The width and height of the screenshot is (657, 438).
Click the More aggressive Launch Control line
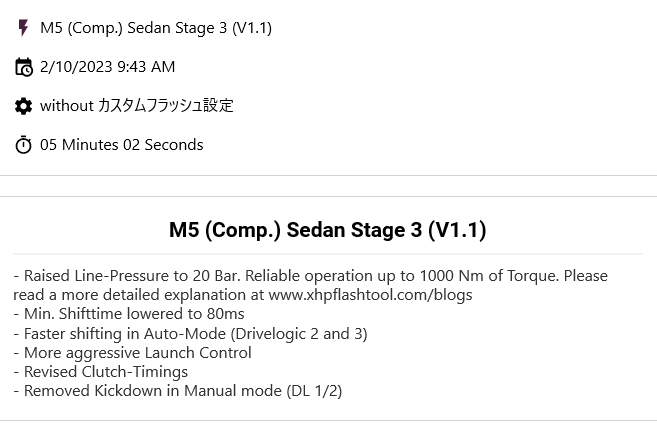pyautogui.click(x=132, y=353)
